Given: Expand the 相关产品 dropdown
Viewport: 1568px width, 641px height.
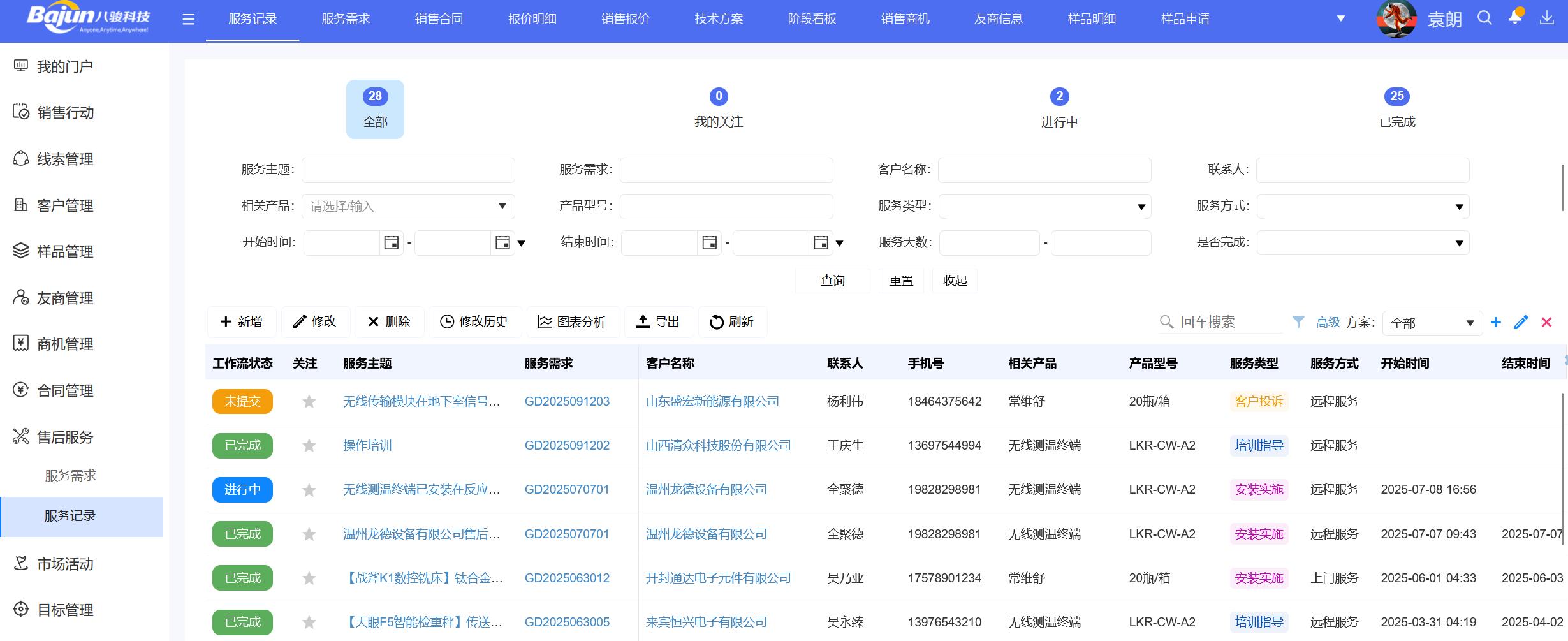Looking at the screenshot, I should 502,206.
